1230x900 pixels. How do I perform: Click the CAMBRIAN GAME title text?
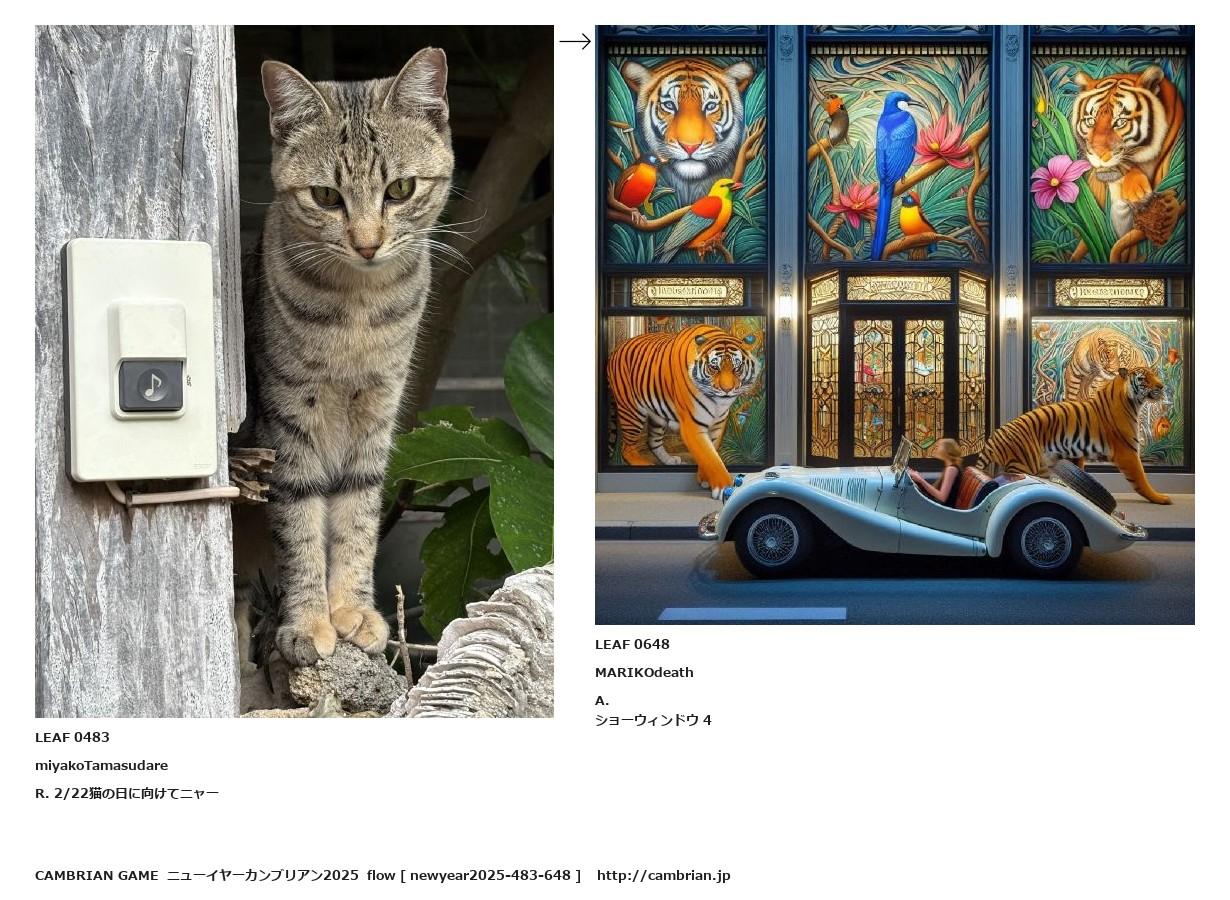(x=96, y=875)
